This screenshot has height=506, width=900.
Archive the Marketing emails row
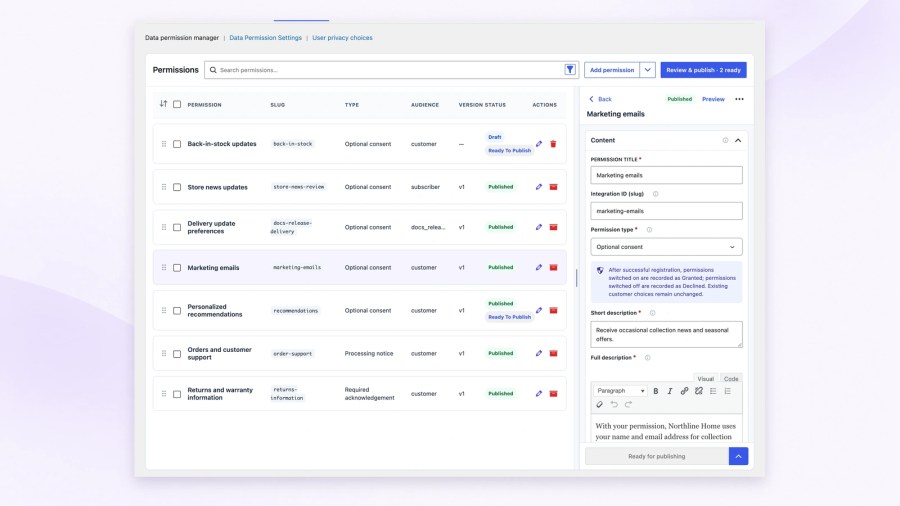click(553, 267)
